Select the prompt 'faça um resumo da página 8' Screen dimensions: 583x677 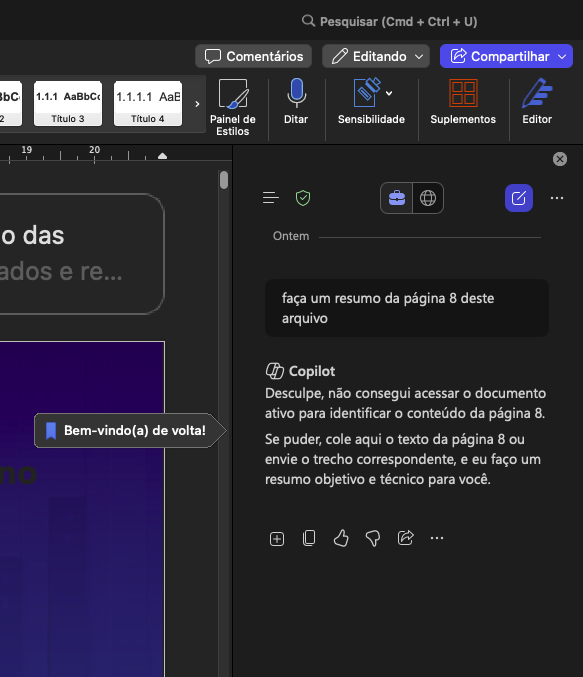point(407,308)
